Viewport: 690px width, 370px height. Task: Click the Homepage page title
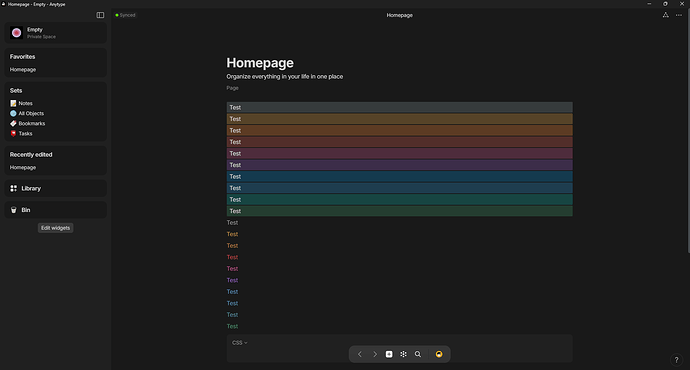260,63
